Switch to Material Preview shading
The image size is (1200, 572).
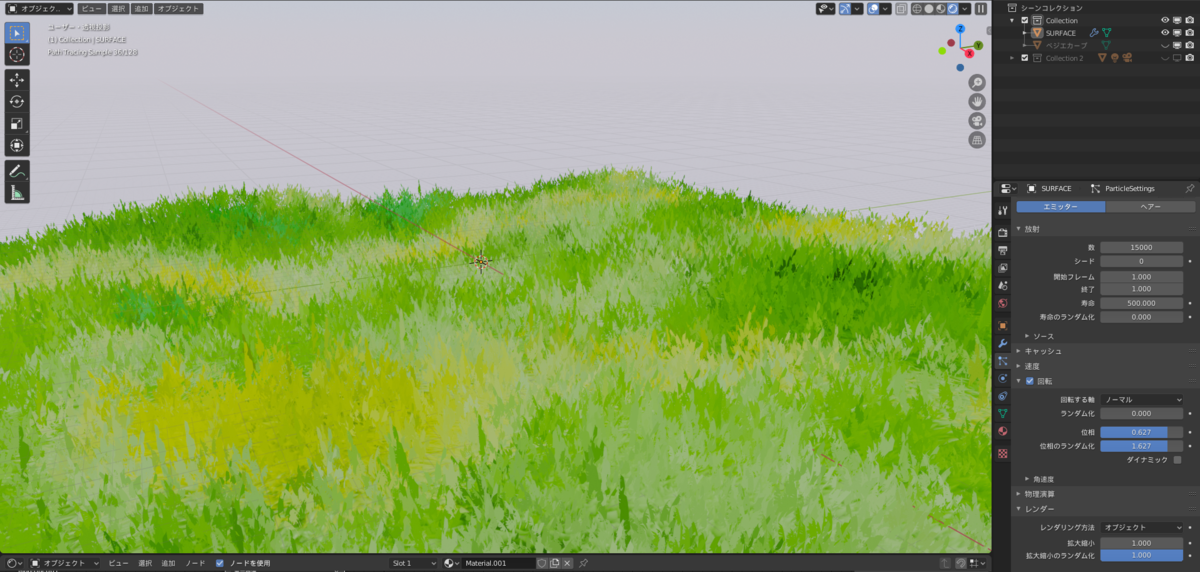point(940,8)
